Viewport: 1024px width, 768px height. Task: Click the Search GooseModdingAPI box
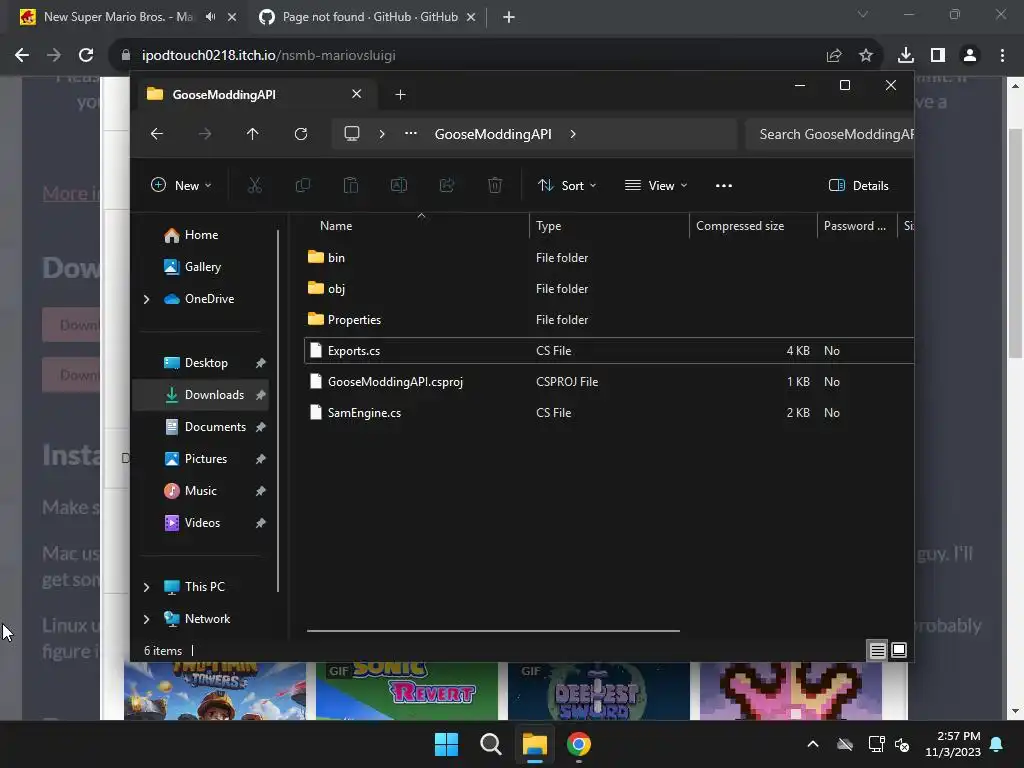(x=829, y=134)
